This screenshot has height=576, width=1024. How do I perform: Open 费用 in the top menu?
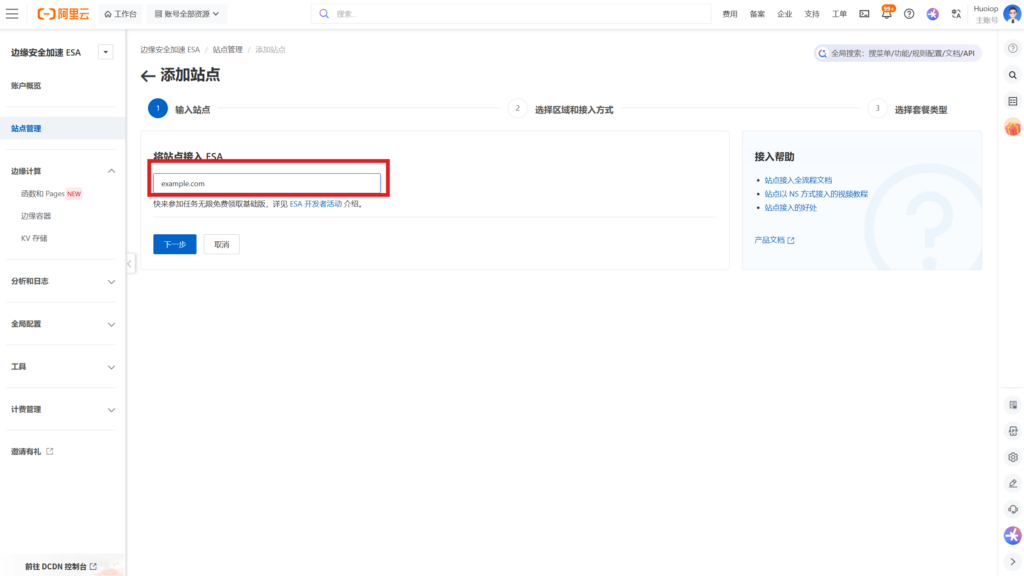(x=730, y=14)
